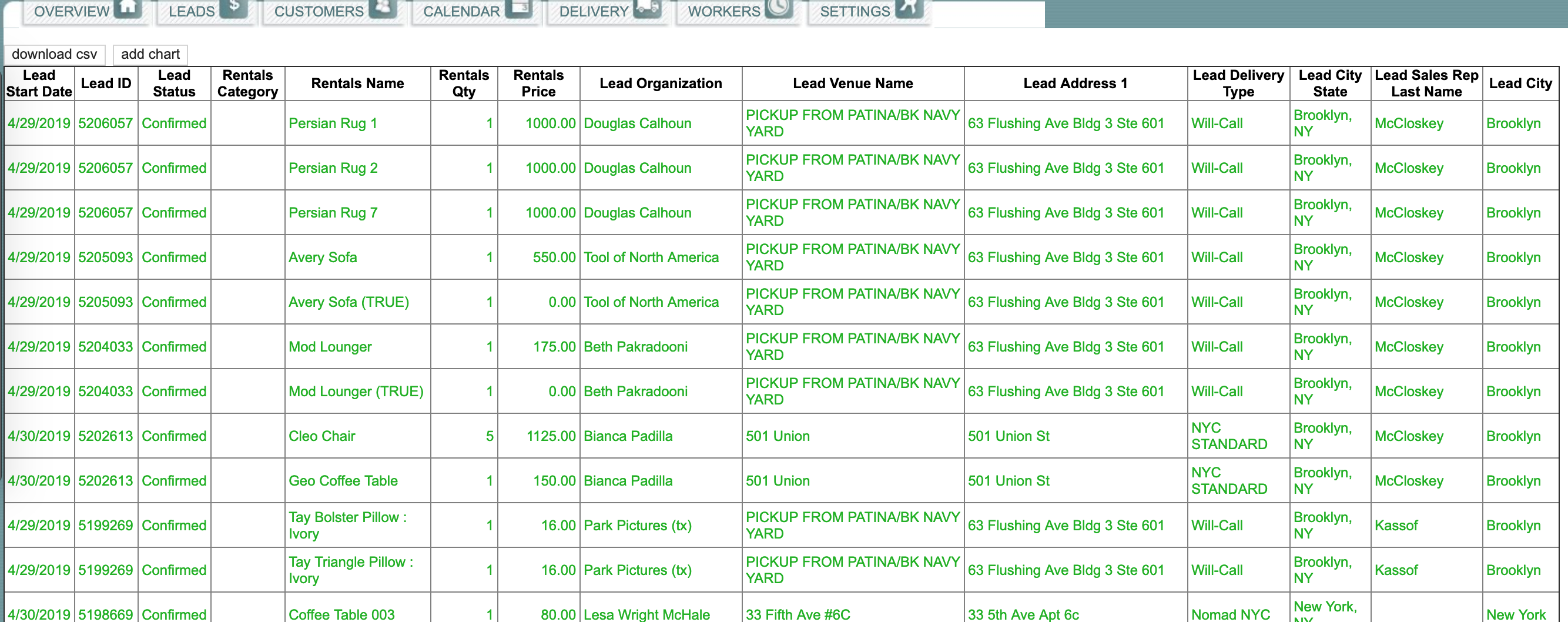Switch to the DELIVERY tab label
The height and width of the screenshot is (622, 1568).
pyautogui.click(x=593, y=12)
